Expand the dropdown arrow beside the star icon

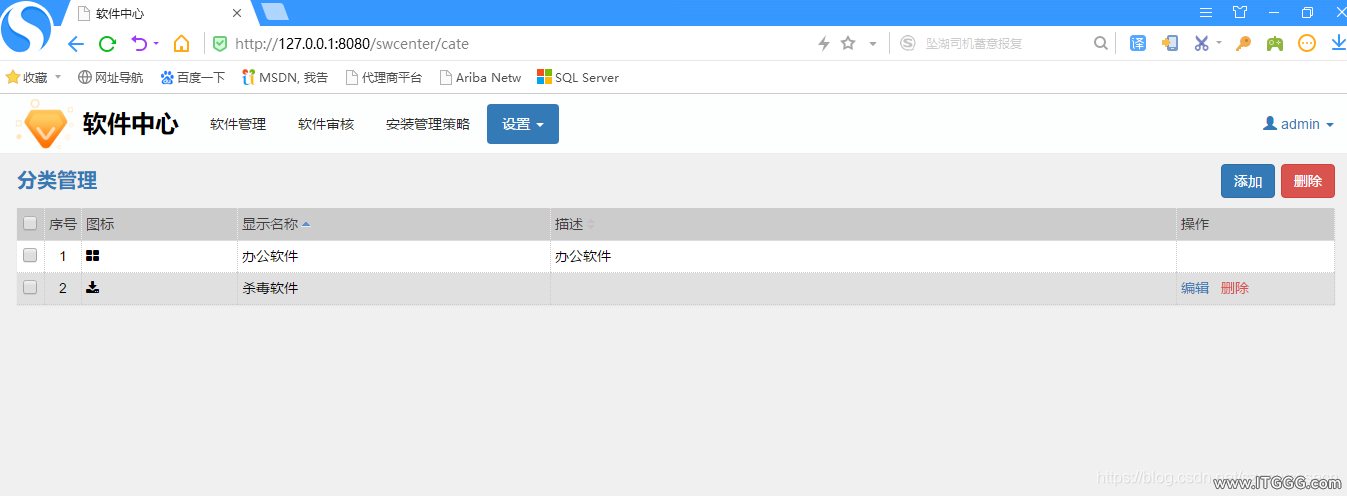coord(872,44)
